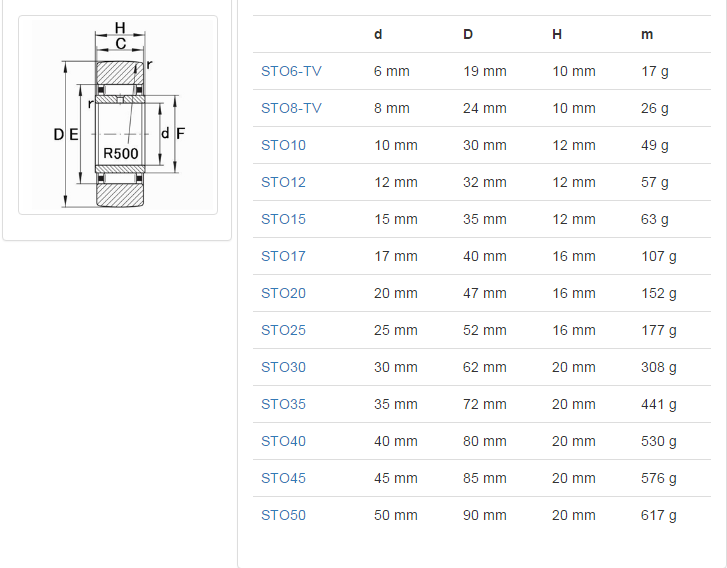Viewport: 727px width, 568px height.
Task: Visit the STO45 link
Action: (283, 478)
